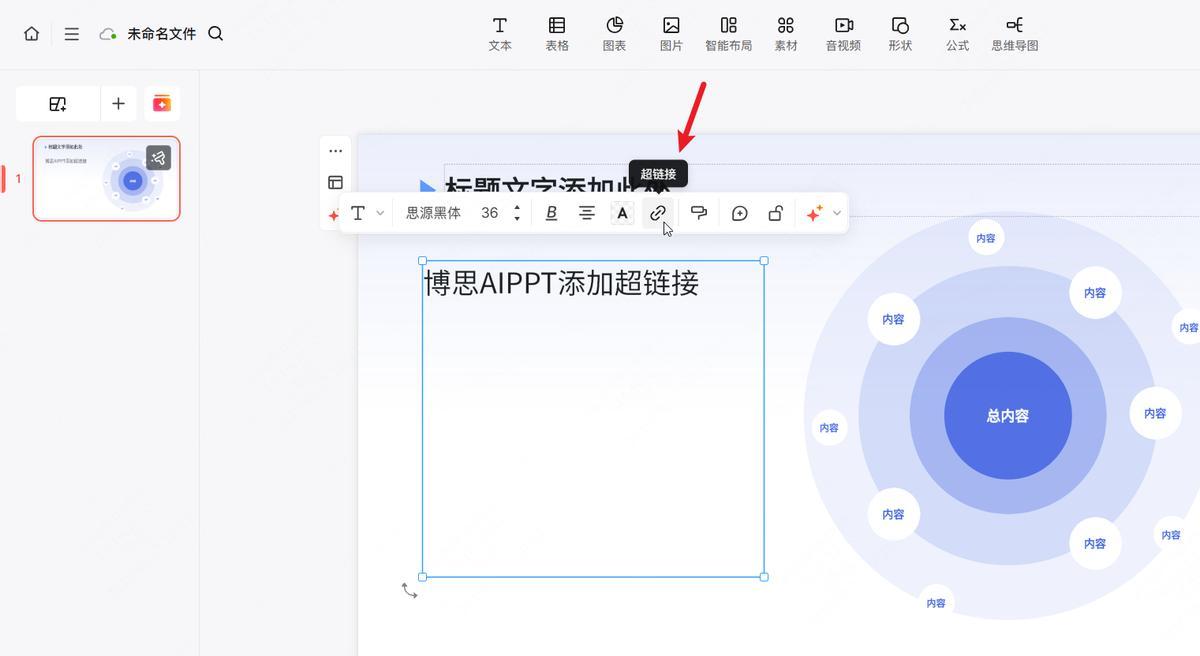Expand the AI sparkle dropdown arrow

click(837, 212)
